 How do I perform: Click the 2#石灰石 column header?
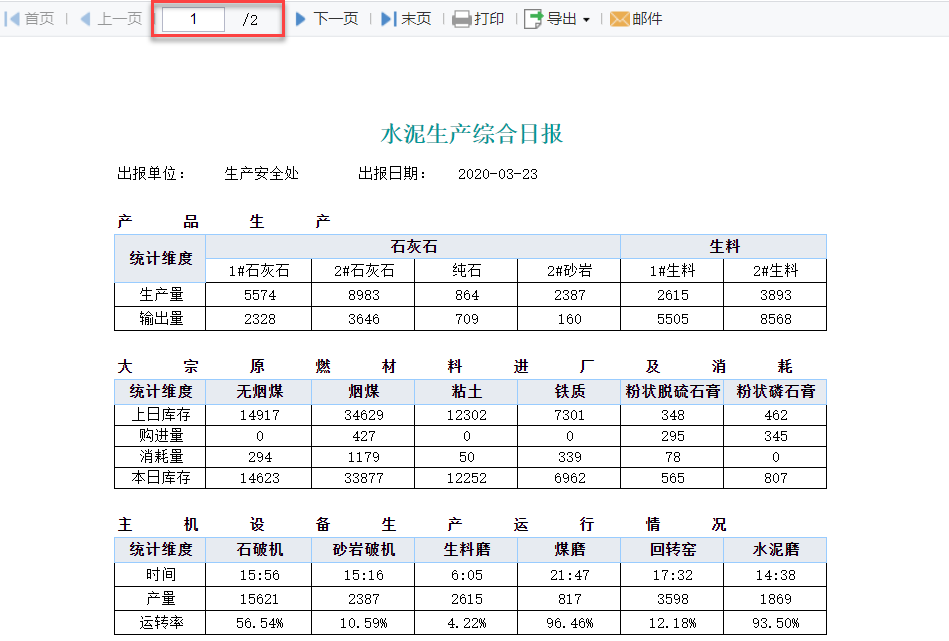click(x=363, y=271)
